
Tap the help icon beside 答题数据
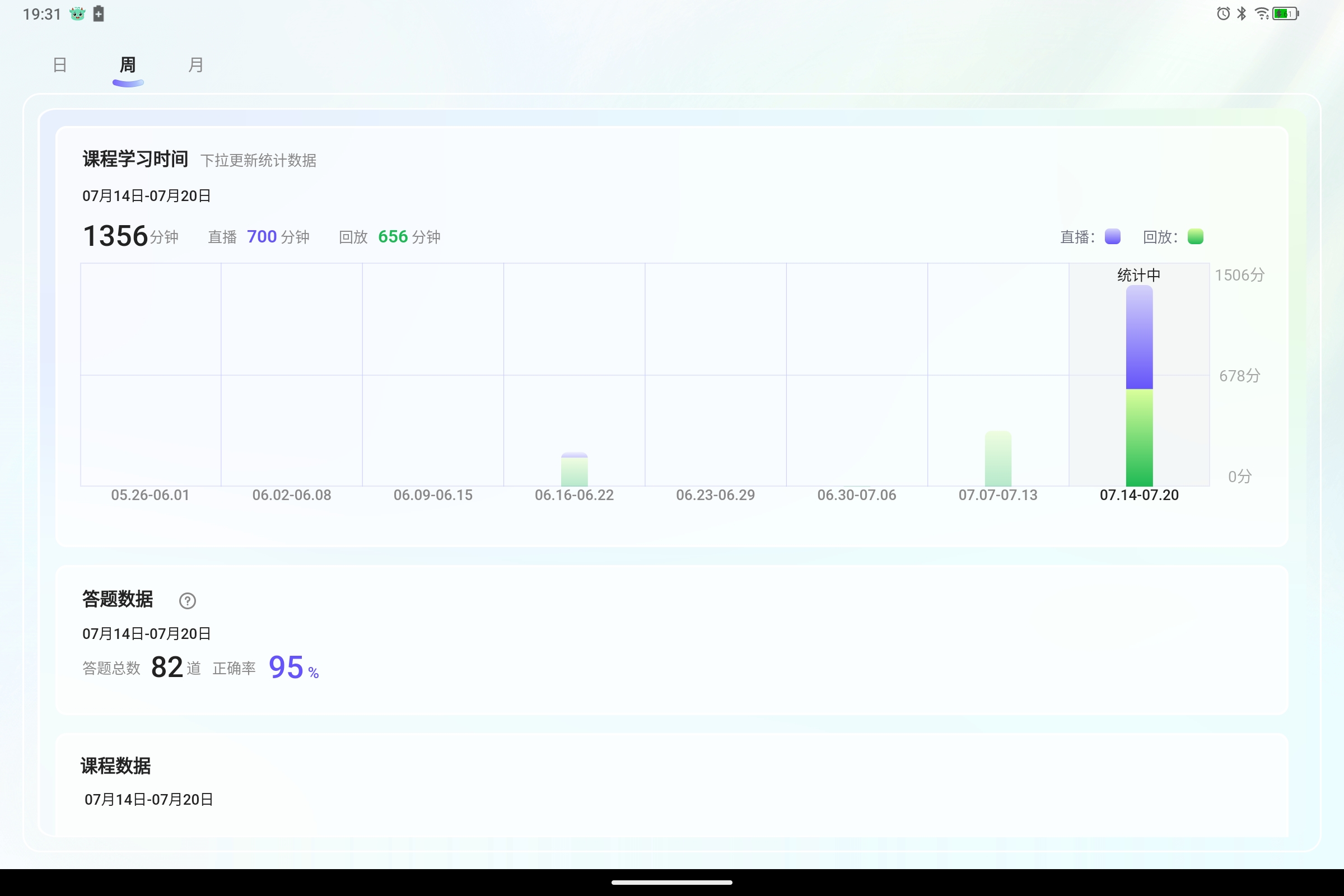click(188, 600)
